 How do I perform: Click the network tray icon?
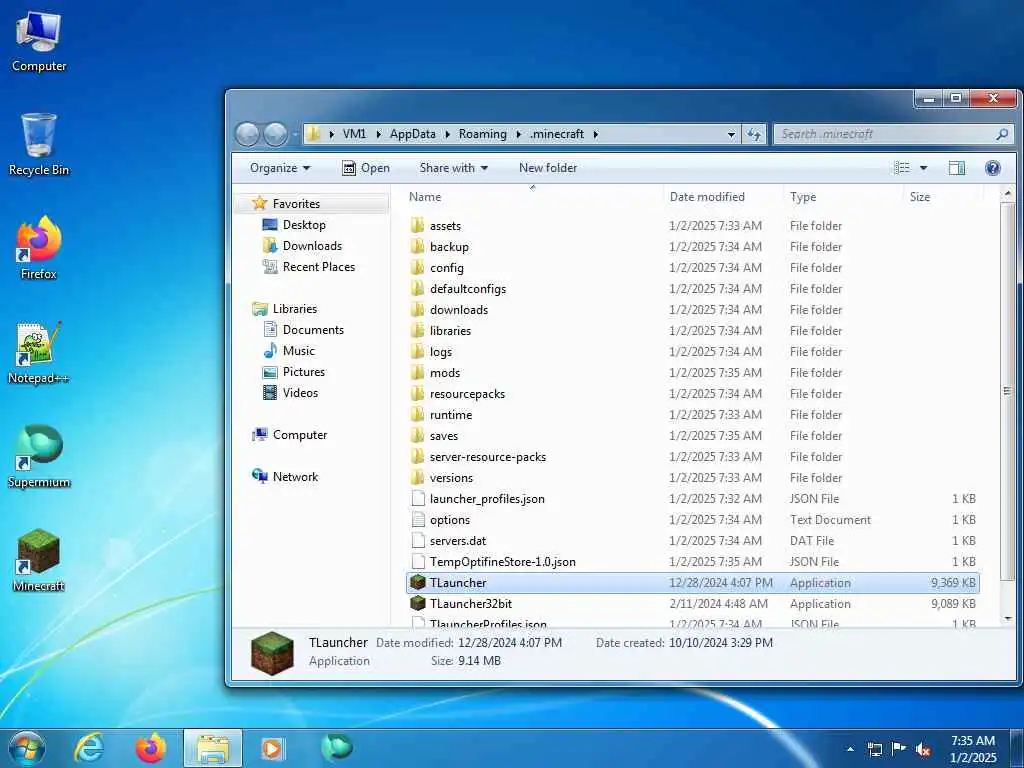point(874,749)
